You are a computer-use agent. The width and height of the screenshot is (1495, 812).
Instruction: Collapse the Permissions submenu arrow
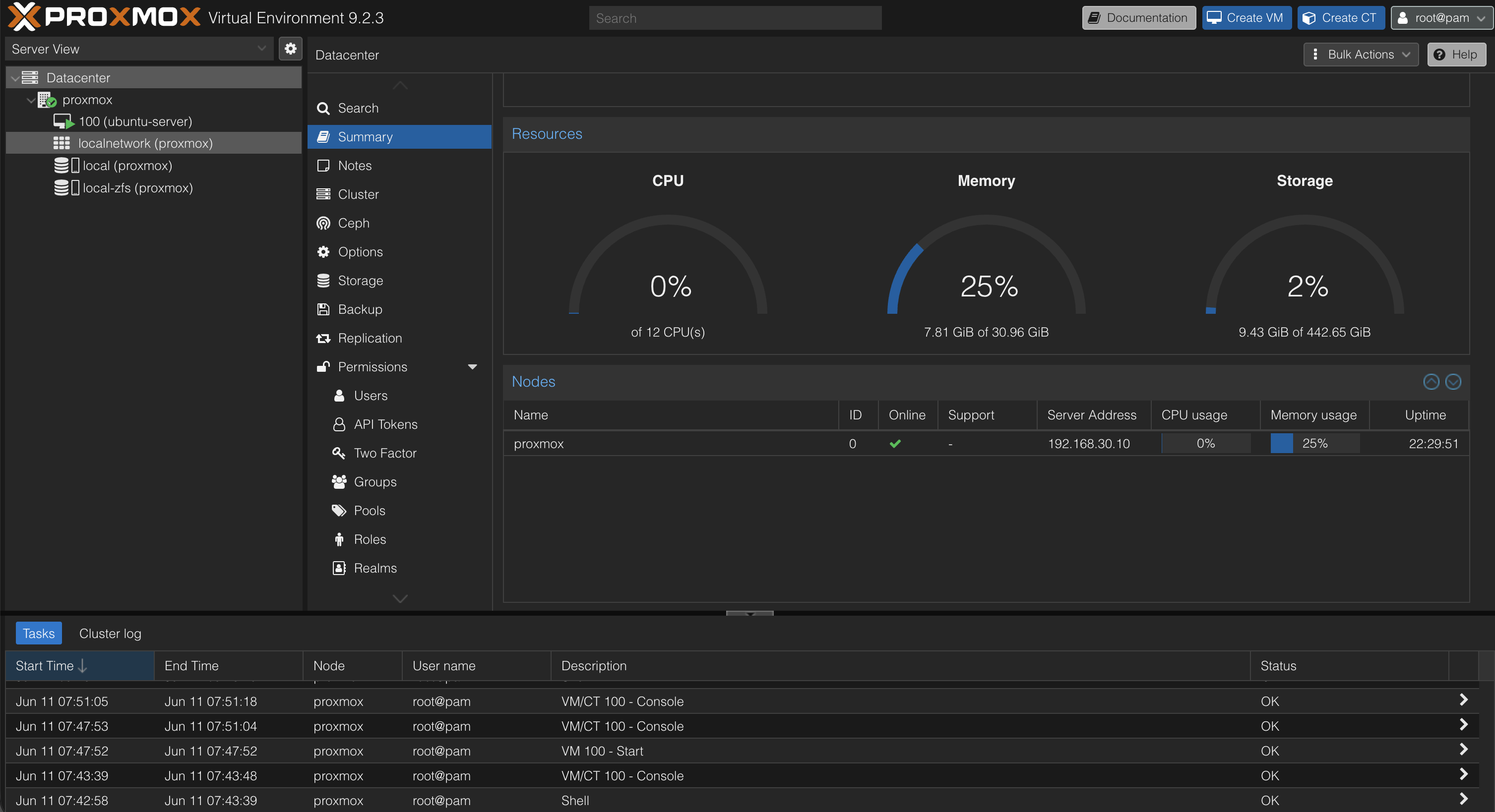point(472,366)
